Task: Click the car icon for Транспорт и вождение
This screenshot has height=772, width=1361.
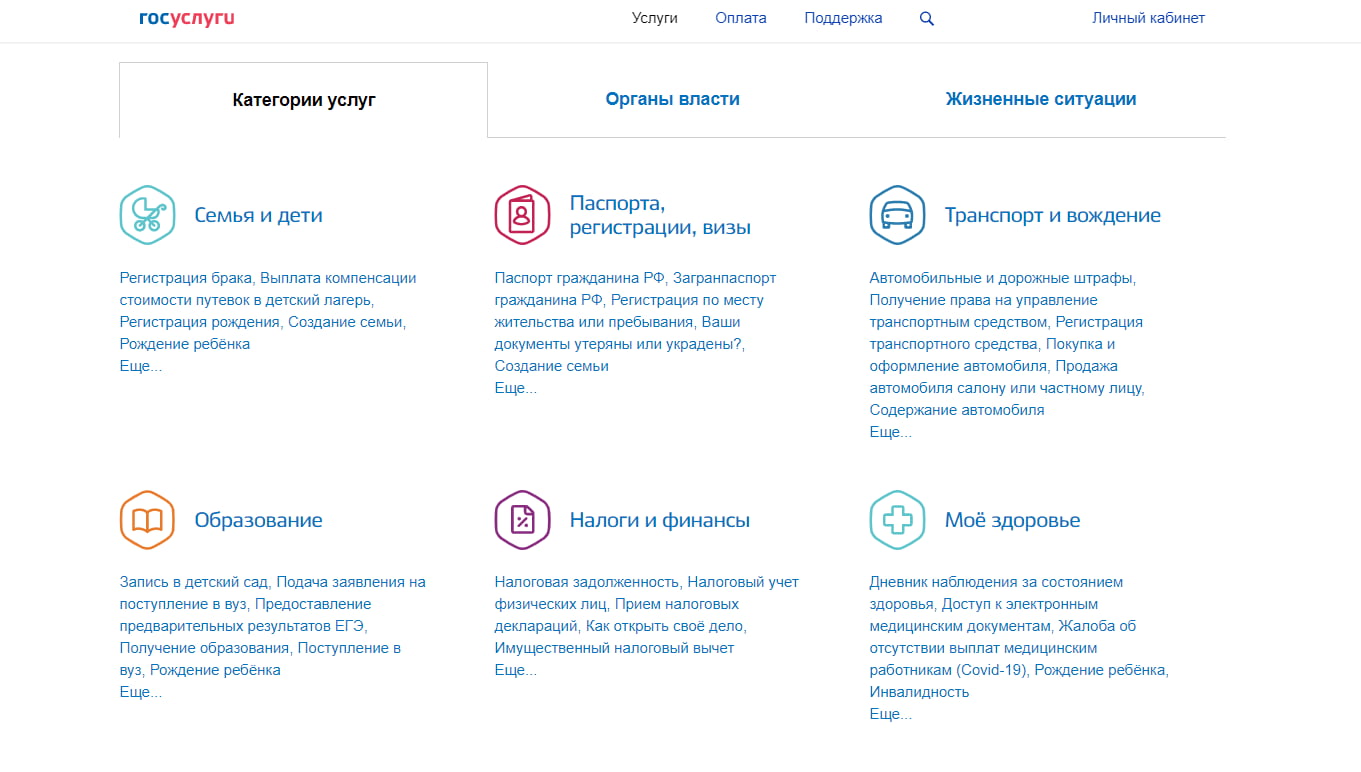Action: tap(897, 215)
